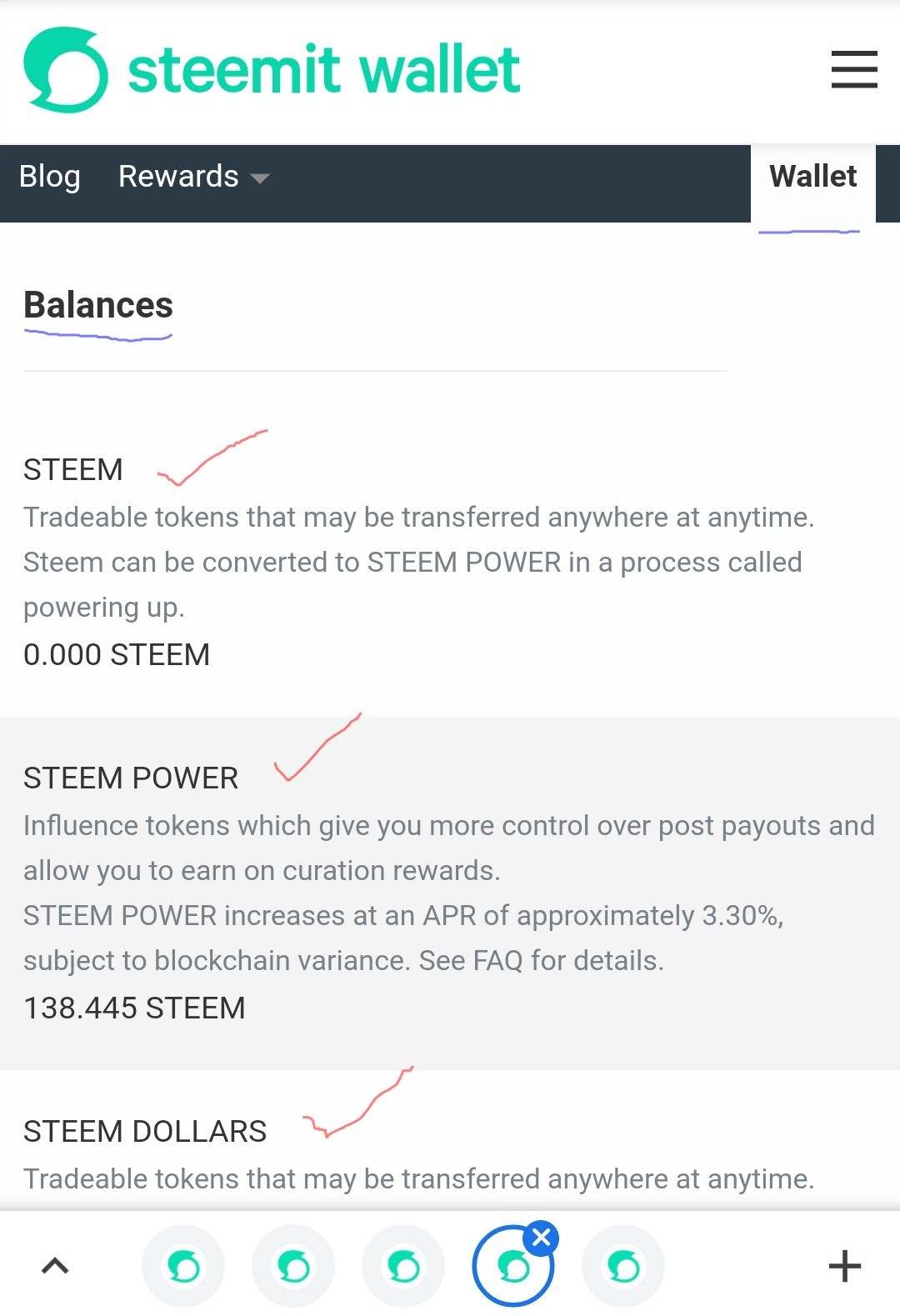Open the hamburger menu

(854, 69)
